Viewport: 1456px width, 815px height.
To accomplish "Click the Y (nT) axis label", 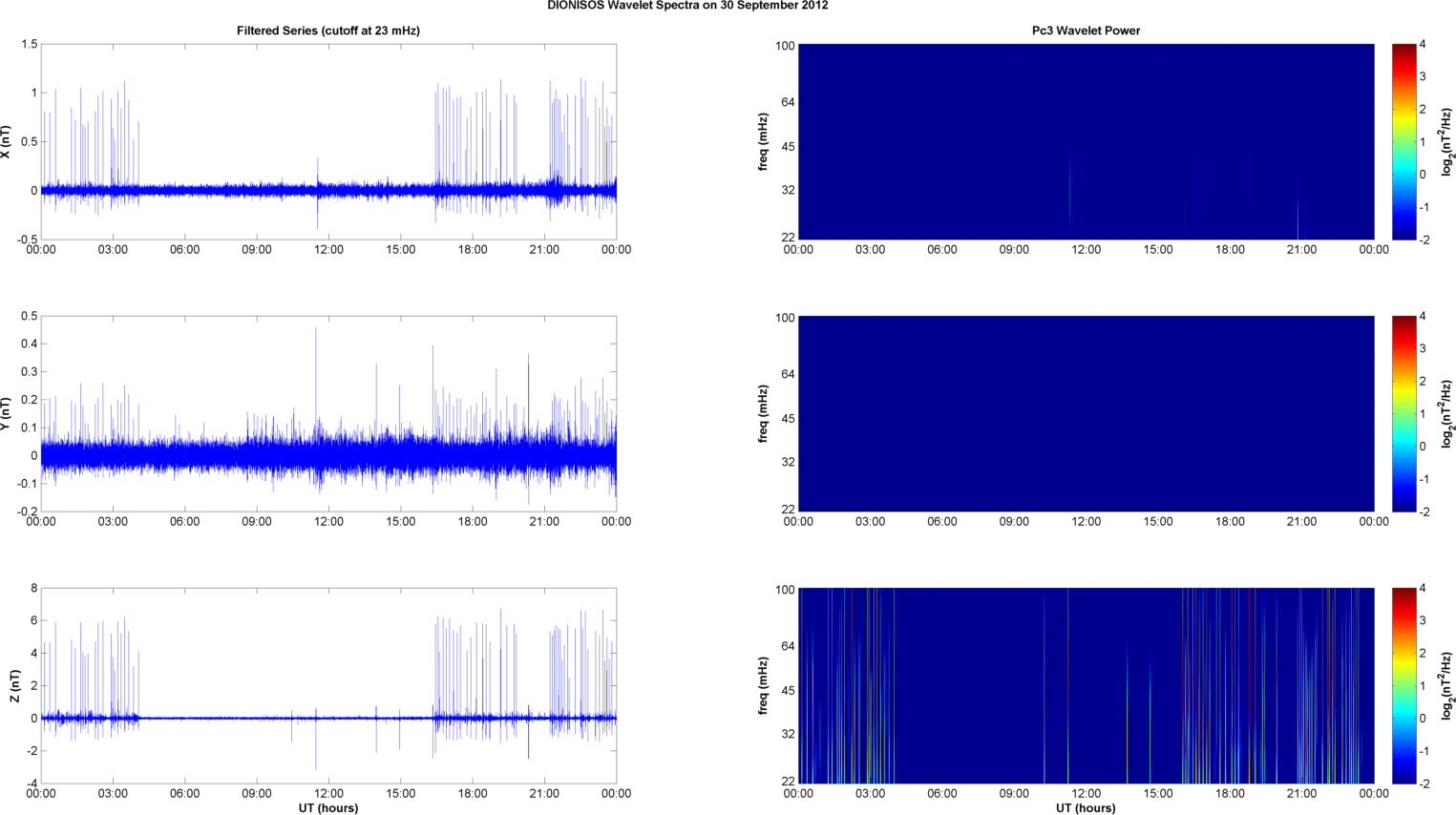I will click(6, 414).
